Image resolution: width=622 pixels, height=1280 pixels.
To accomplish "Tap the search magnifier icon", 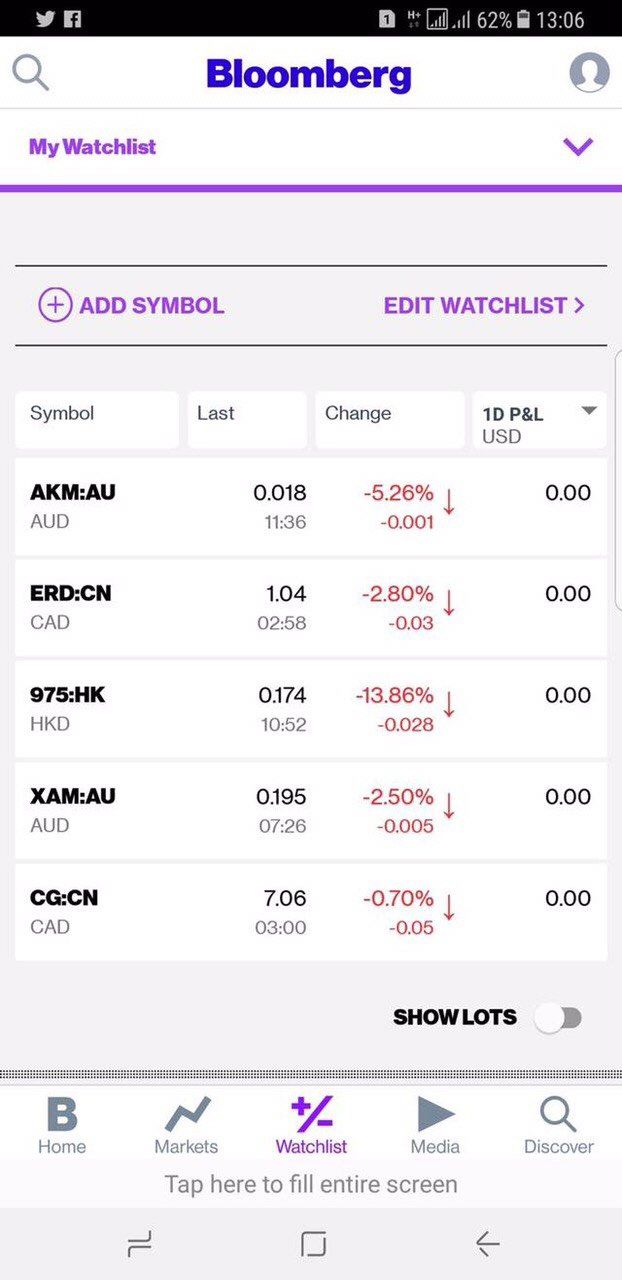I will [30, 72].
